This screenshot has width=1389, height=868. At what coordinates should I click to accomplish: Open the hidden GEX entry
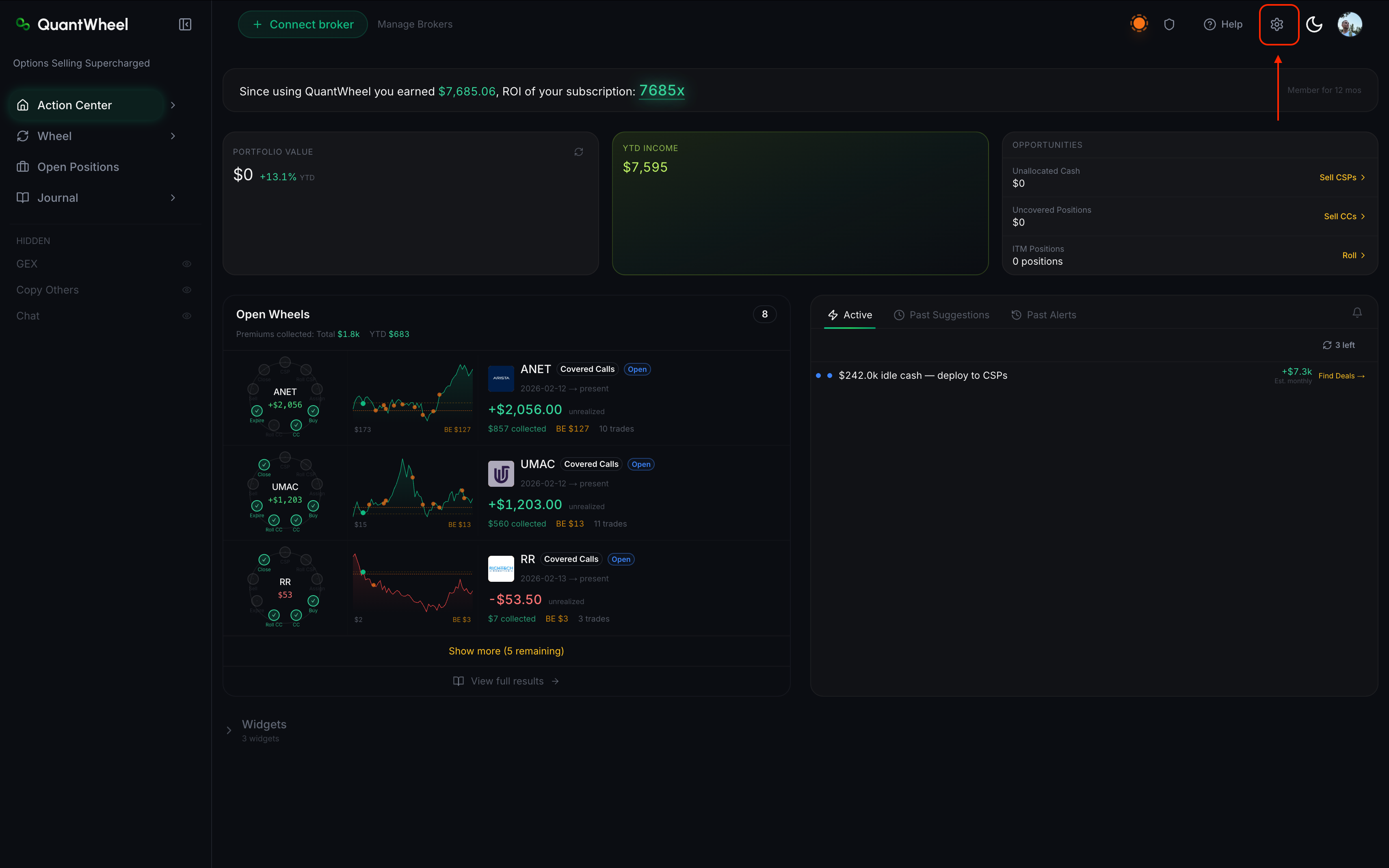coord(27,264)
